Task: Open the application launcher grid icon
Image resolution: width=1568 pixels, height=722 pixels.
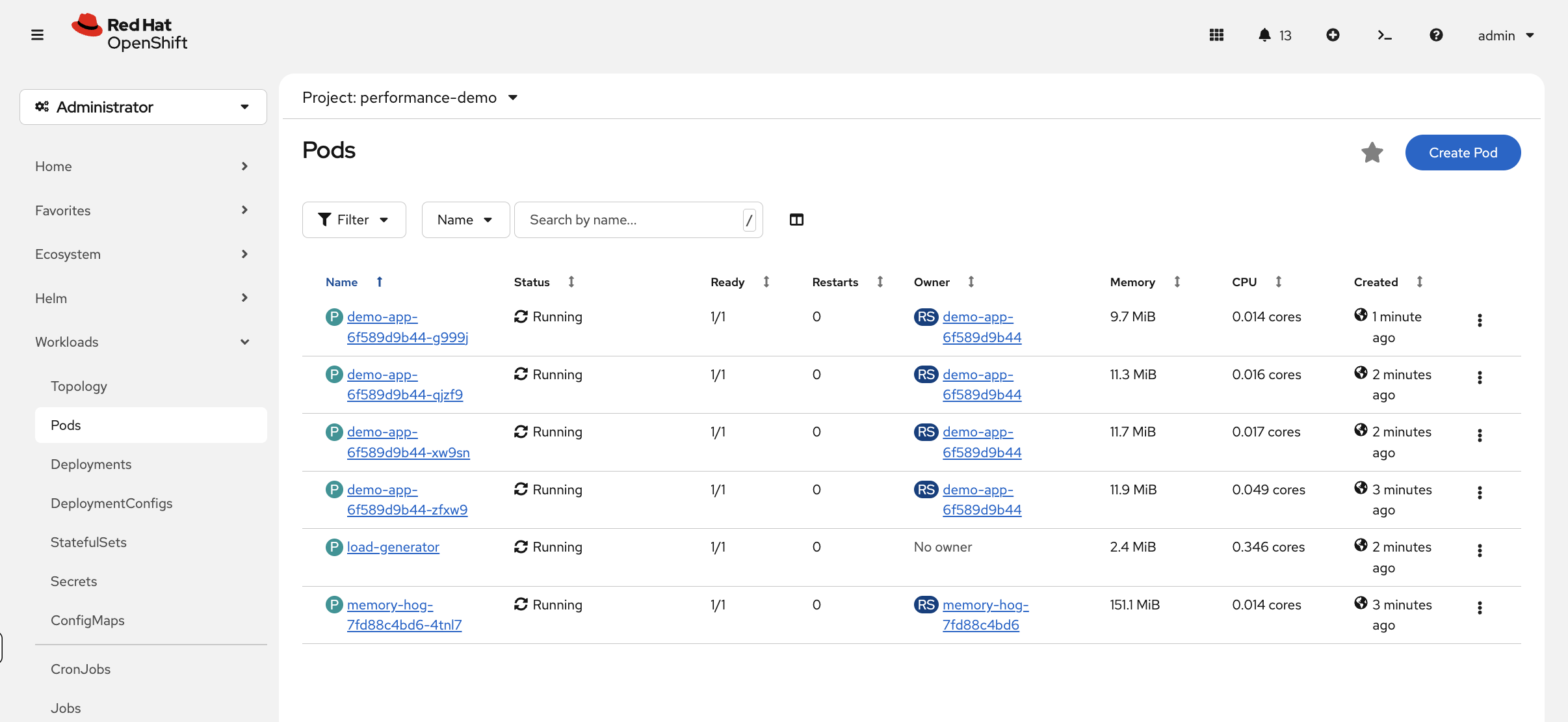Action: click(x=1217, y=34)
